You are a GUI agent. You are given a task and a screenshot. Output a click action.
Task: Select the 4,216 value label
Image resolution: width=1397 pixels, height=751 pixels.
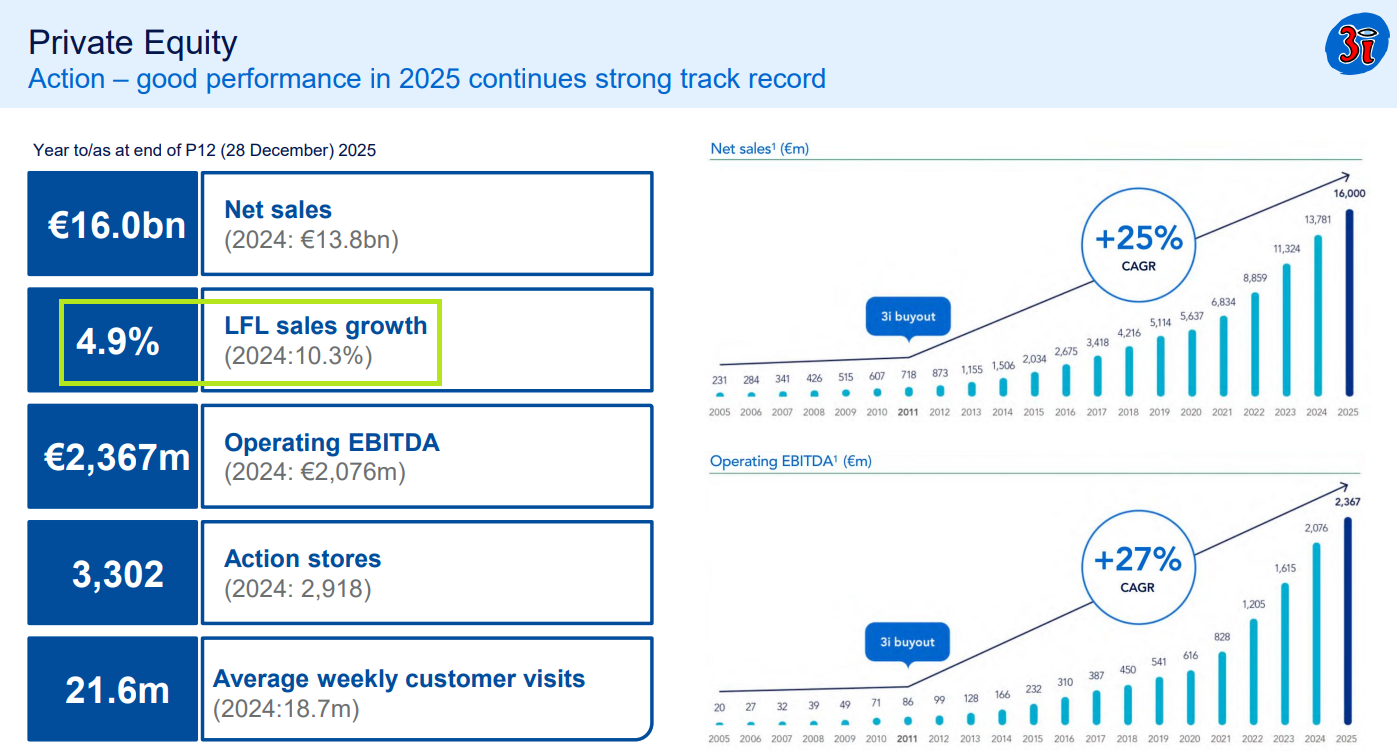(x=1130, y=334)
